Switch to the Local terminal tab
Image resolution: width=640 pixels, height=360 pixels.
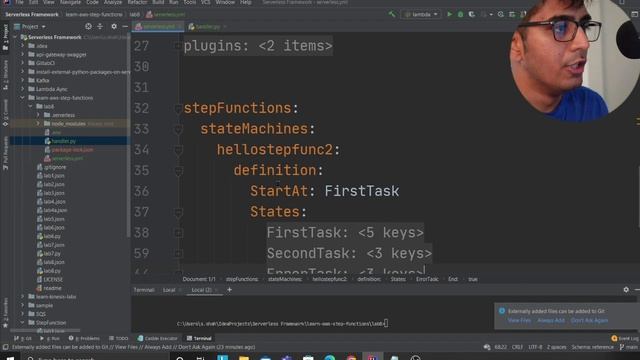(x=169, y=290)
